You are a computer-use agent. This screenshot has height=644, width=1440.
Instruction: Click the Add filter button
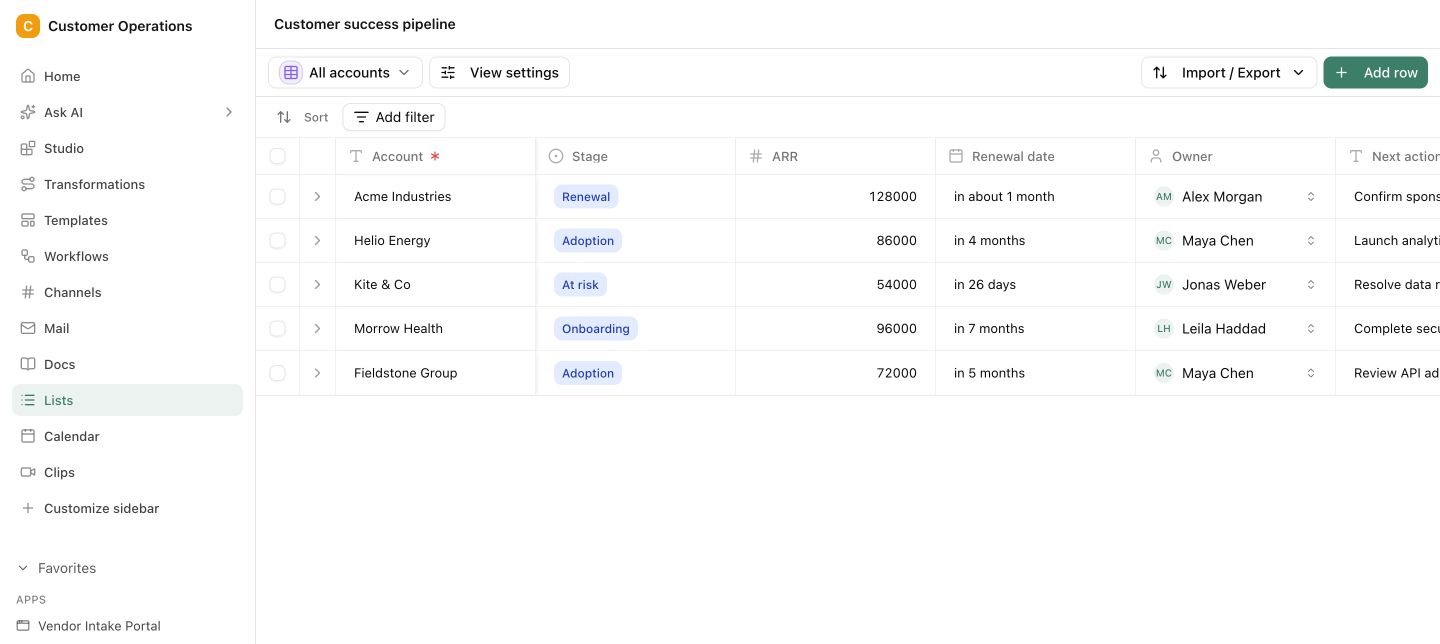pos(394,117)
